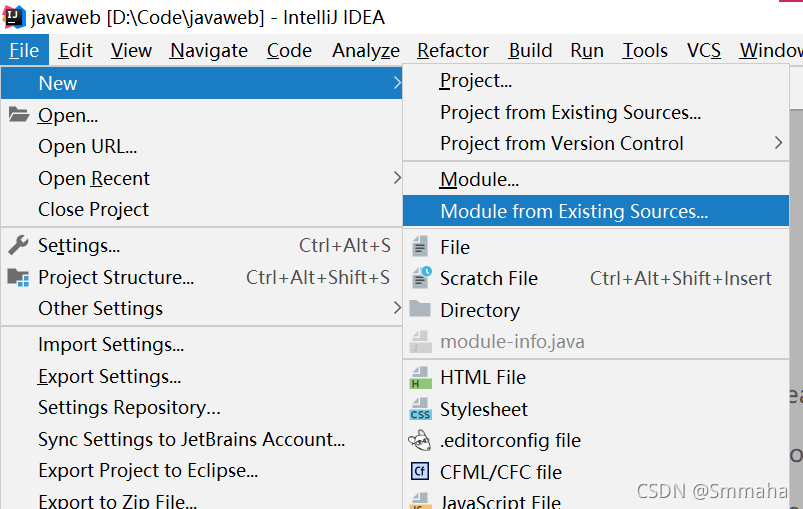Click the wrench icon beside Settings...
Screen dimensions: 803x509
click(x=18, y=245)
